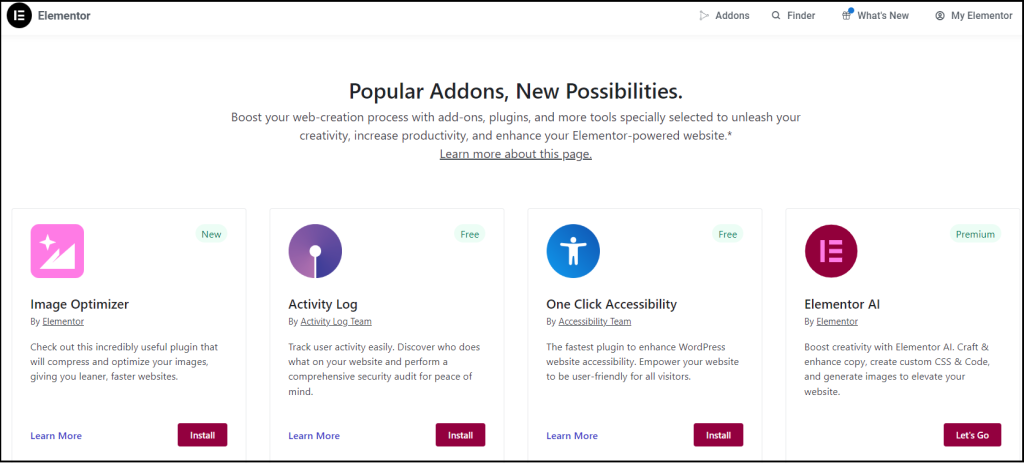The width and height of the screenshot is (1024, 463).
Task: Click the Premium badge on Elementor AI
Action: tap(975, 234)
